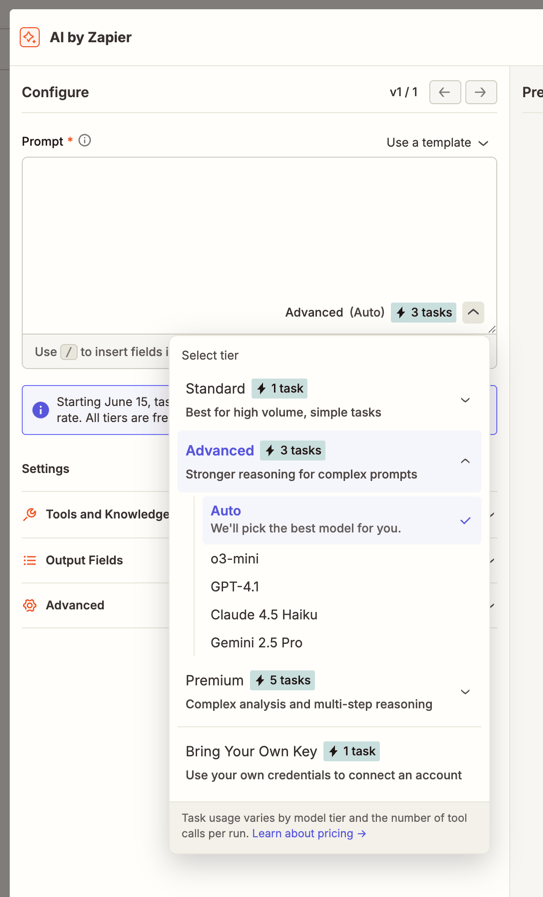This screenshot has height=897, width=543.
Task: Click the Advanced settings gear icon
Action: point(30,605)
